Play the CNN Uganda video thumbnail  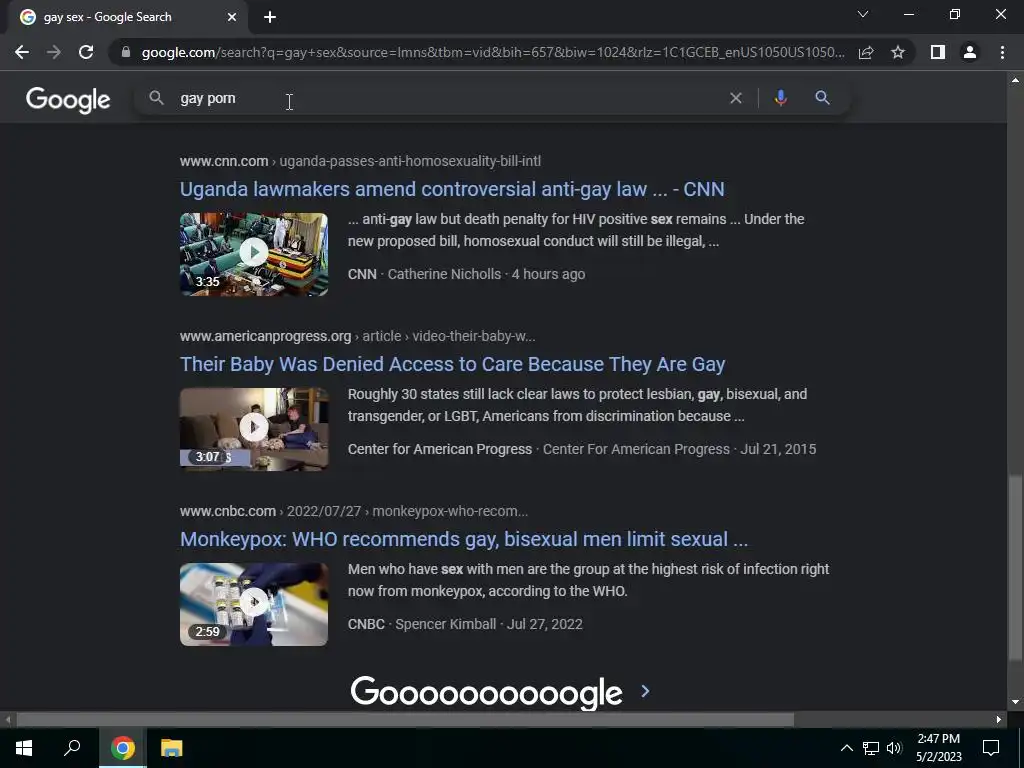pyautogui.click(x=254, y=253)
